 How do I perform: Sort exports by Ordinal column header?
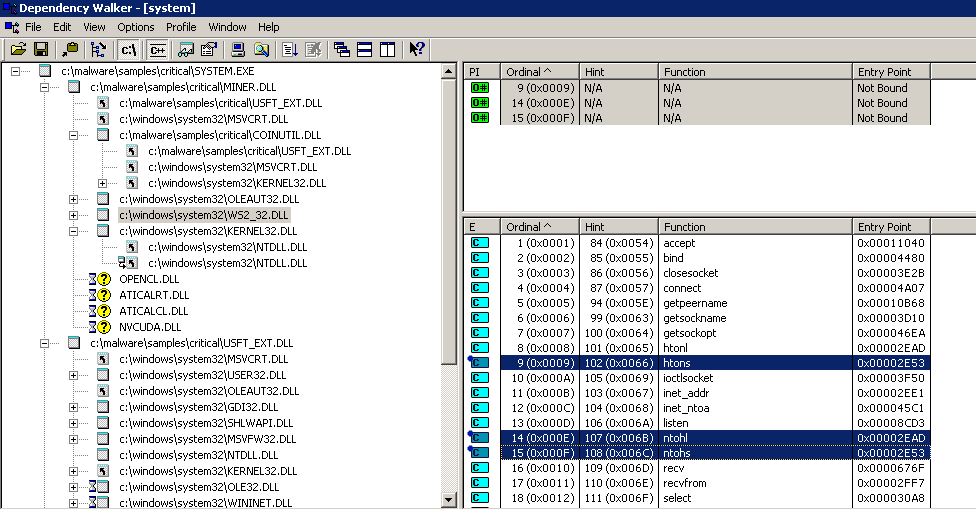(x=540, y=226)
